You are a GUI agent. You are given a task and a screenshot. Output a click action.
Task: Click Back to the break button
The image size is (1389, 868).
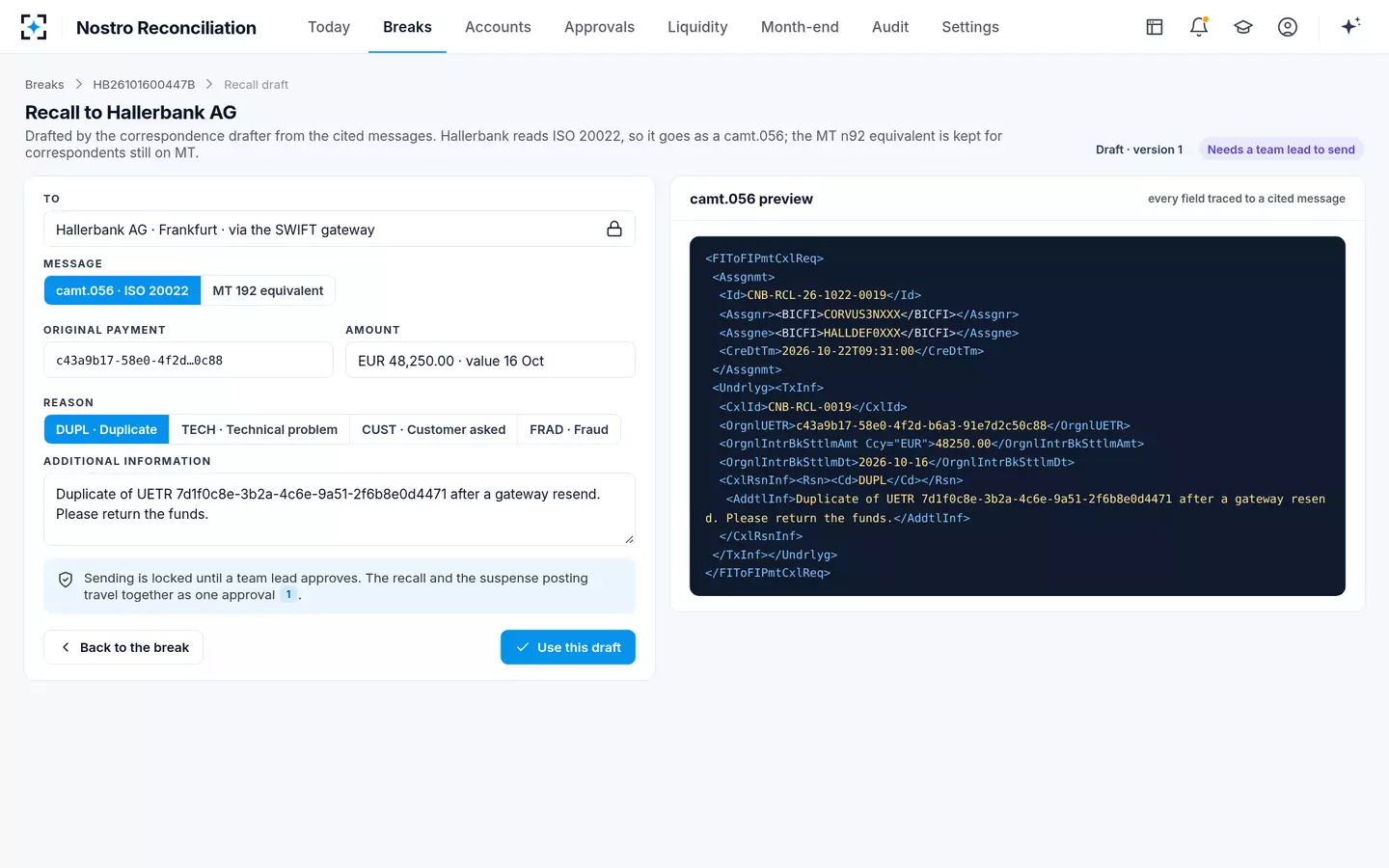click(x=123, y=647)
